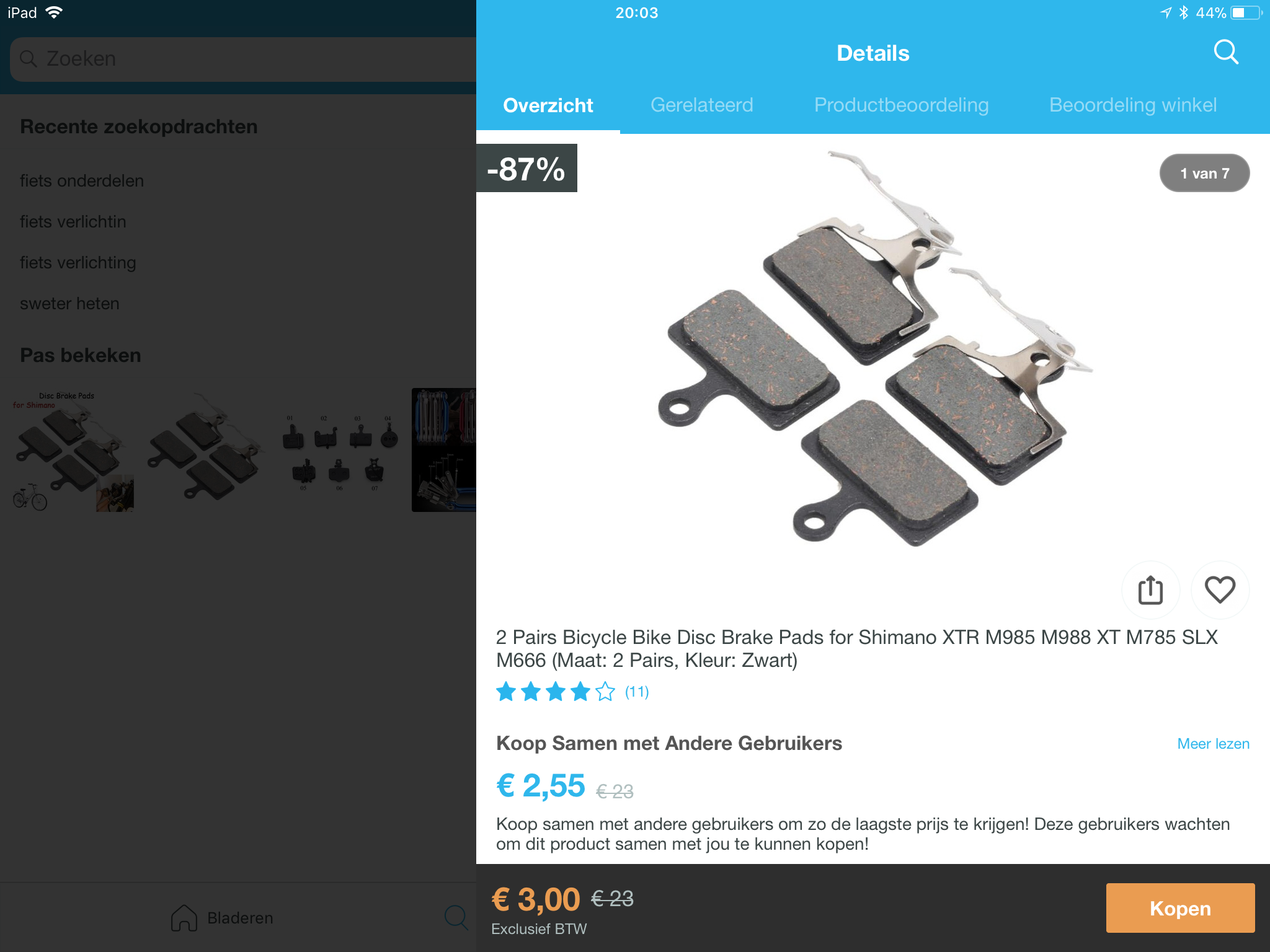Select the Beoordeling winkel tab
Image resolution: width=1270 pixels, height=952 pixels.
(x=1133, y=105)
